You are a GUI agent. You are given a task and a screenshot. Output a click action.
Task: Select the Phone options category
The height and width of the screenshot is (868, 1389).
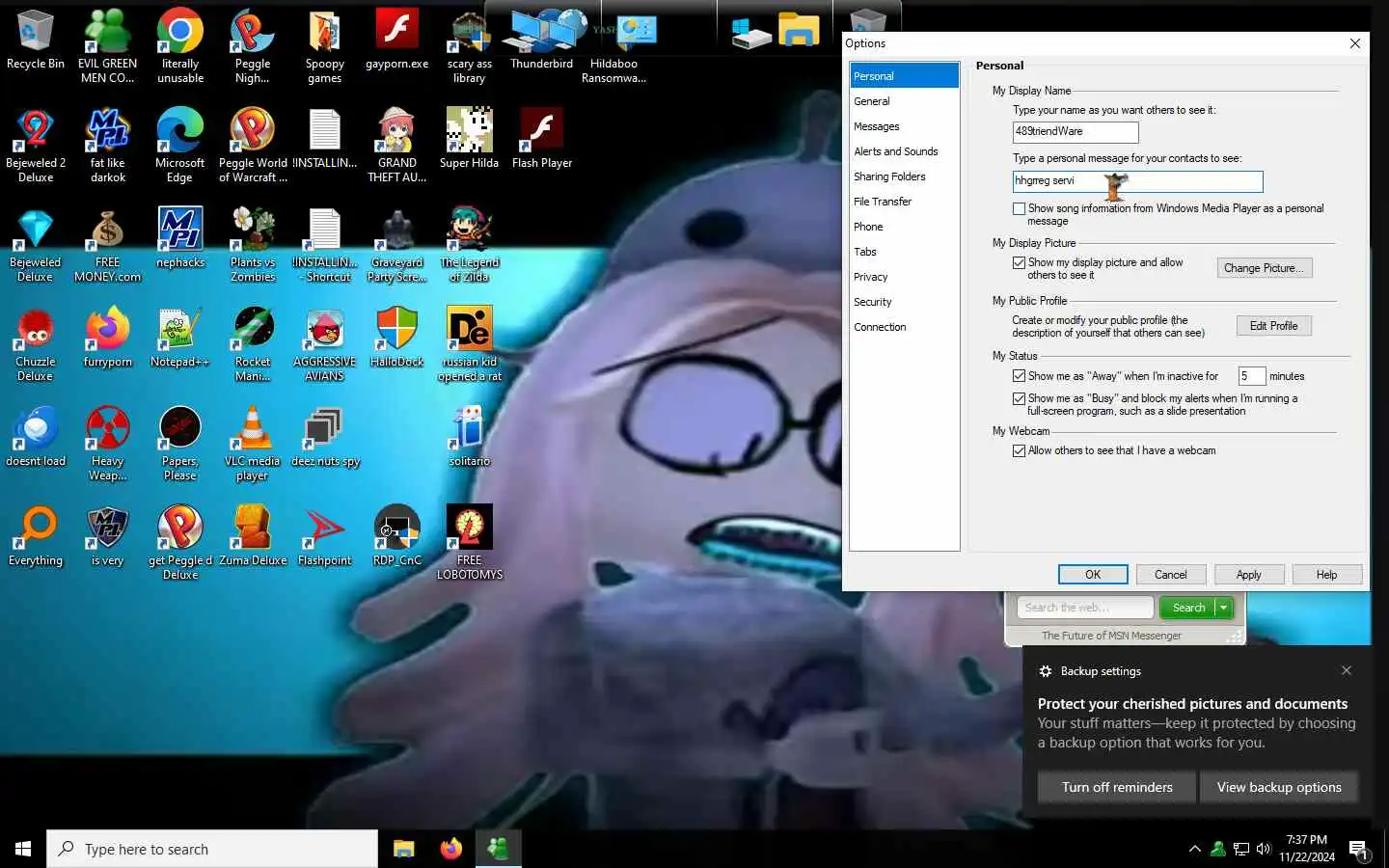point(904,227)
